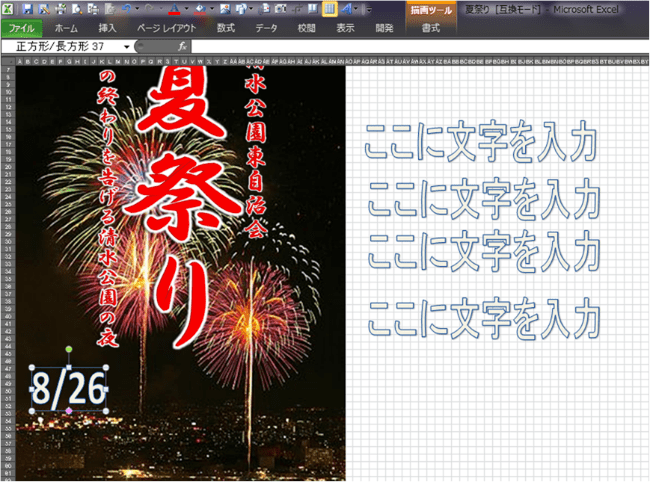Image resolution: width=650 pixels, height=482 pixels.
Task: Toggle the highlighted gridlines icon
Action: pos(330,9)
